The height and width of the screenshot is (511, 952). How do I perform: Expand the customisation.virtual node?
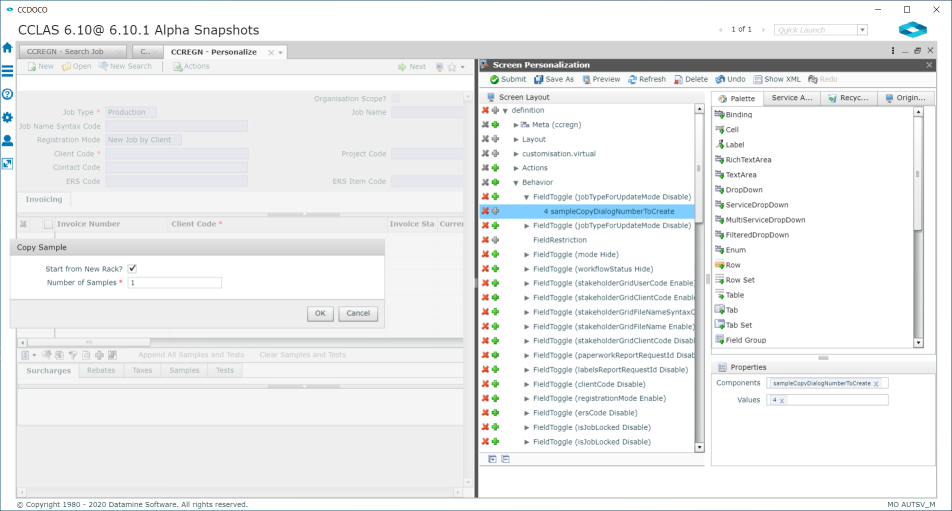click(x=516, y=154)
